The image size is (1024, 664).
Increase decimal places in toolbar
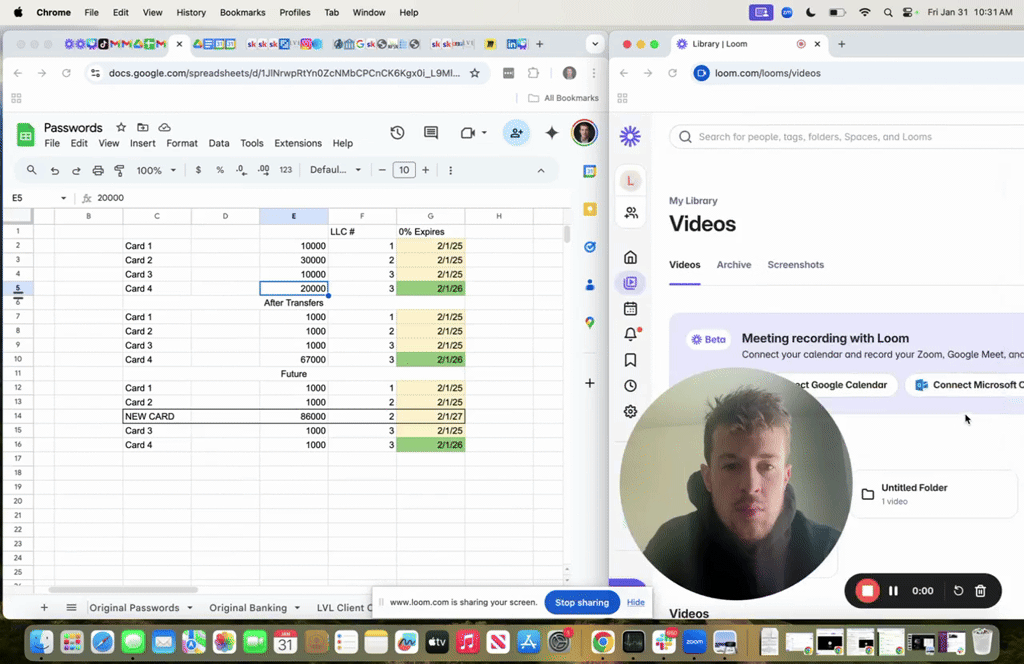(x=263, y=170)
